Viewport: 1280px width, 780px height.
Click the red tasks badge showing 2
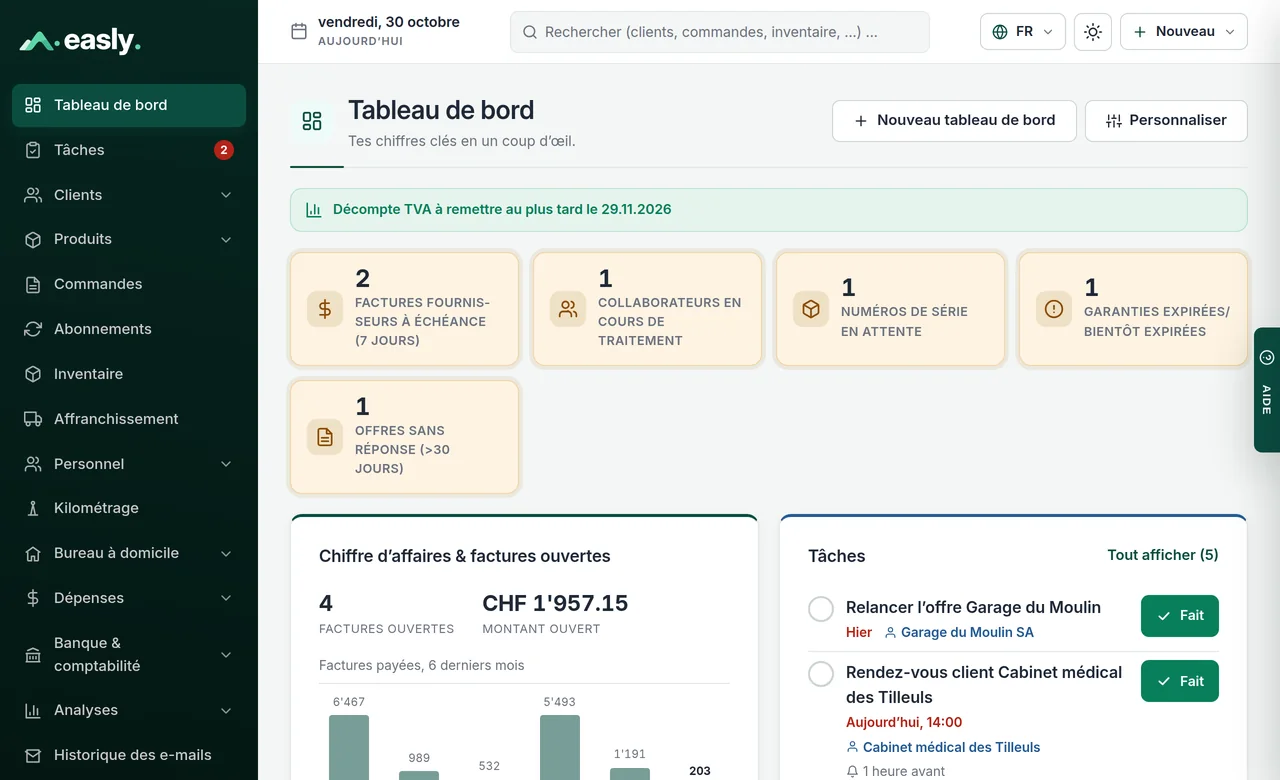[224, 150]
